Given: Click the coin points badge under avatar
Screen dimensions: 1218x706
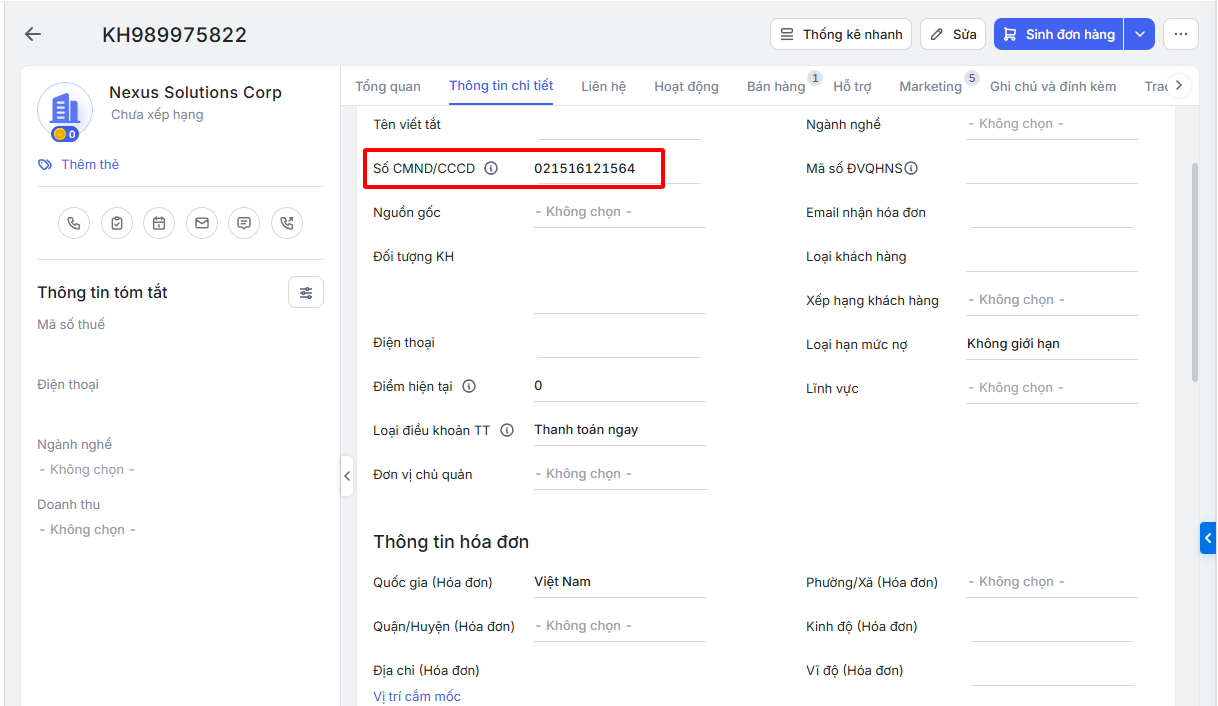Looking at the screenshot, I should pos(65,134).
